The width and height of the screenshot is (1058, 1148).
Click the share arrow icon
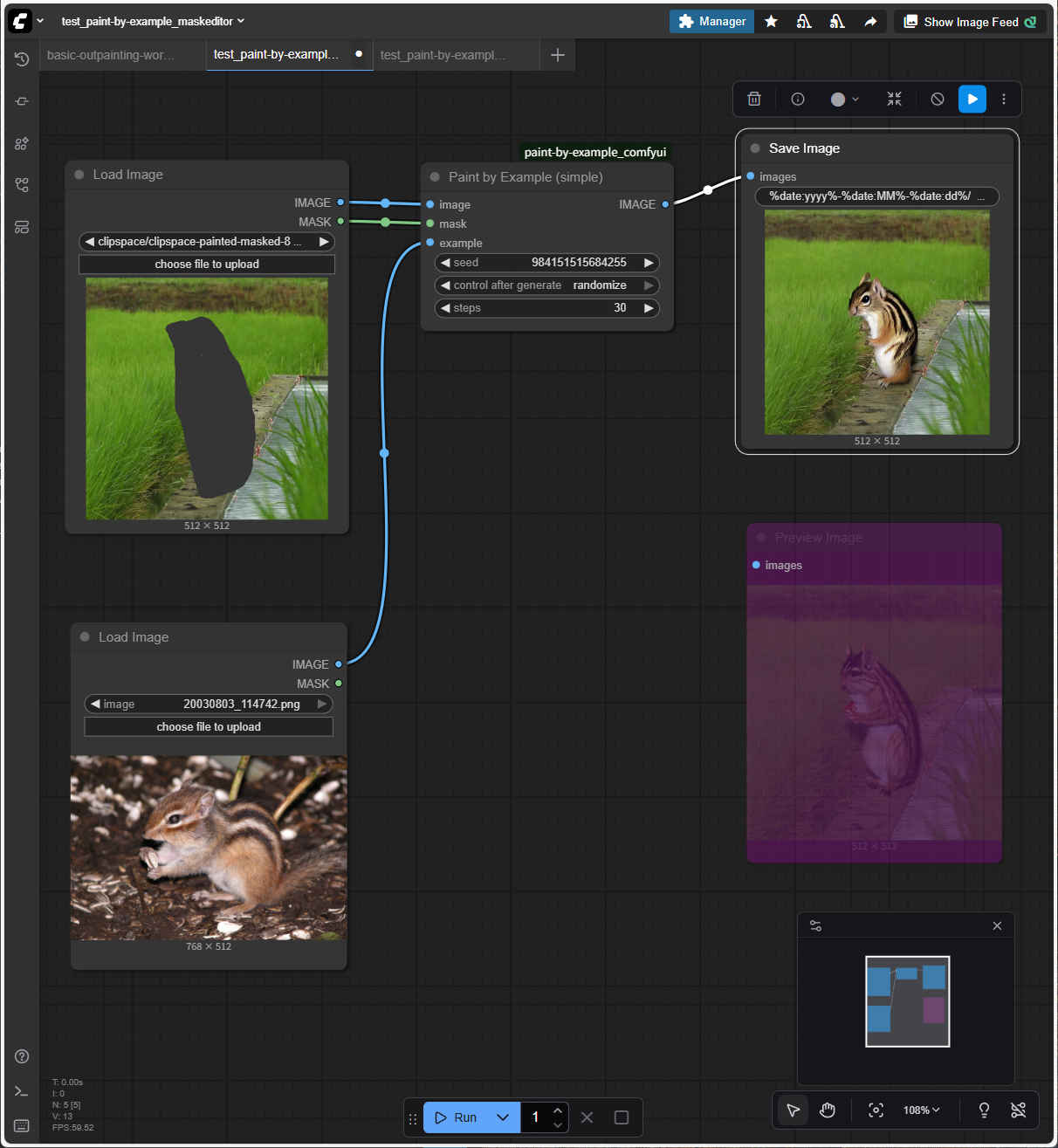tap(870, 22)
